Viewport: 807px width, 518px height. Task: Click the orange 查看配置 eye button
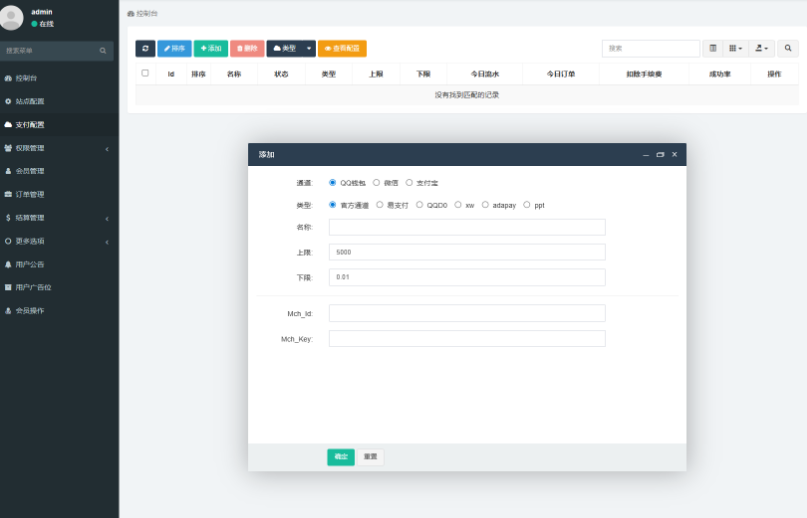click(342, 48)
